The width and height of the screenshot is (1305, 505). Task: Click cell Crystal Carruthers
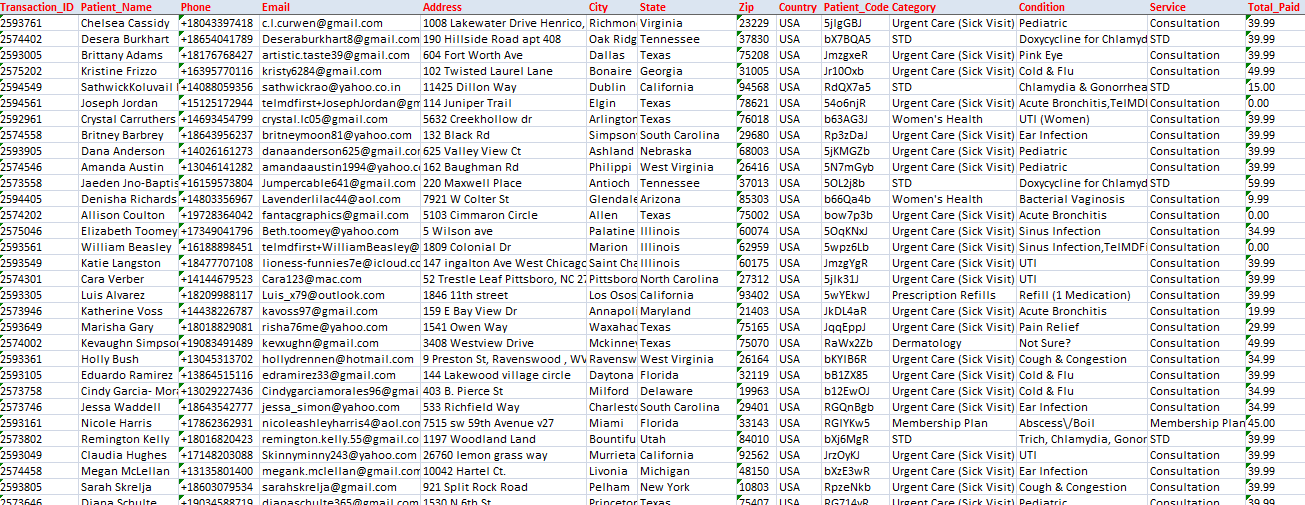pos(128,119)
